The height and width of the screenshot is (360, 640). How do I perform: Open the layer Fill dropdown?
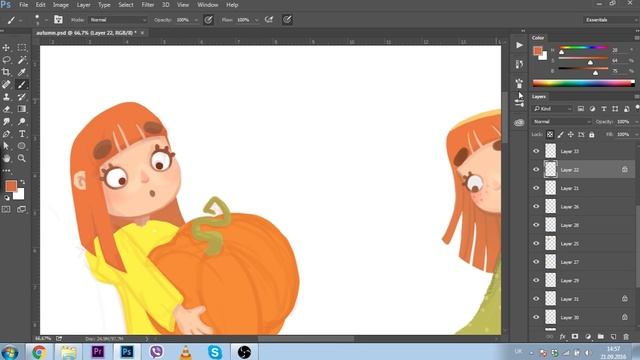(x=636, y=134)
